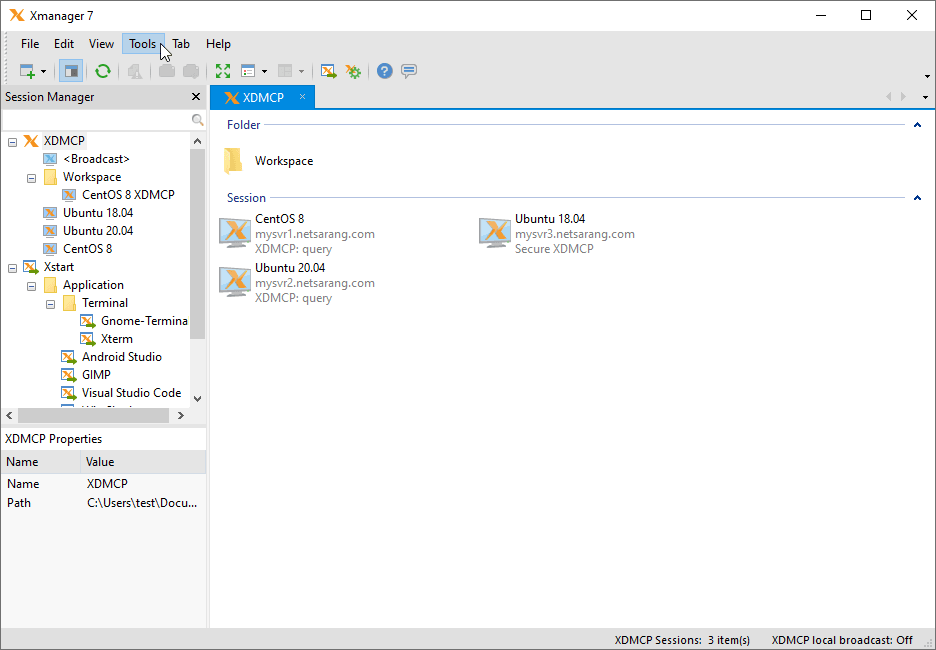Click tree horizontal scrollbar left arrow
The height and width of the screenshot is (650, 936).
click(x=10, y=415)
